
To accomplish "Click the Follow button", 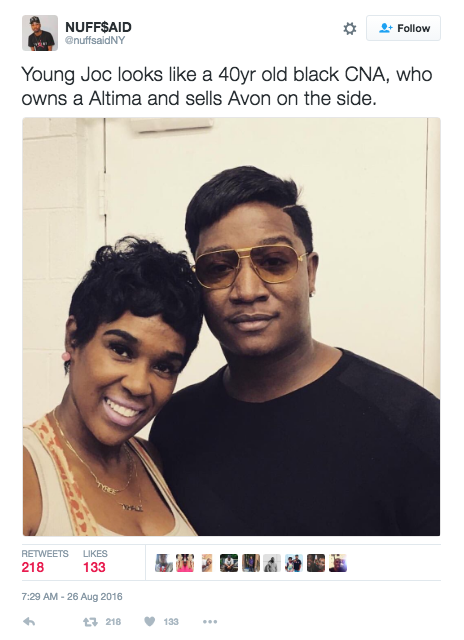I will tap(403, 28).
